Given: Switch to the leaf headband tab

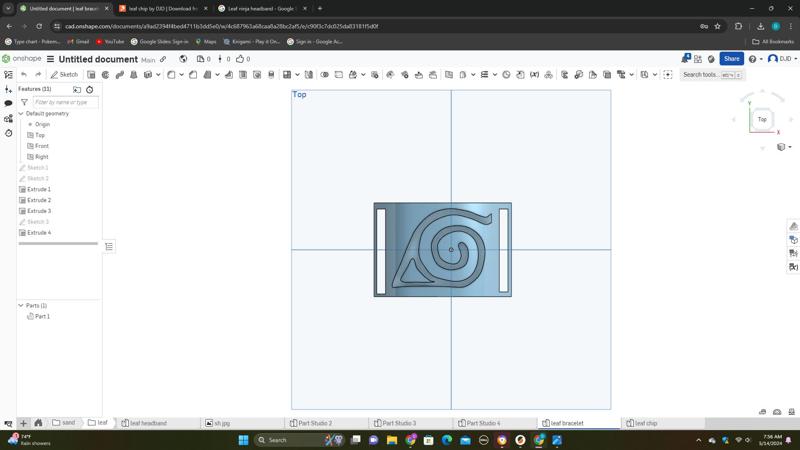Looking at the screenshot, I should pos(148,423).
